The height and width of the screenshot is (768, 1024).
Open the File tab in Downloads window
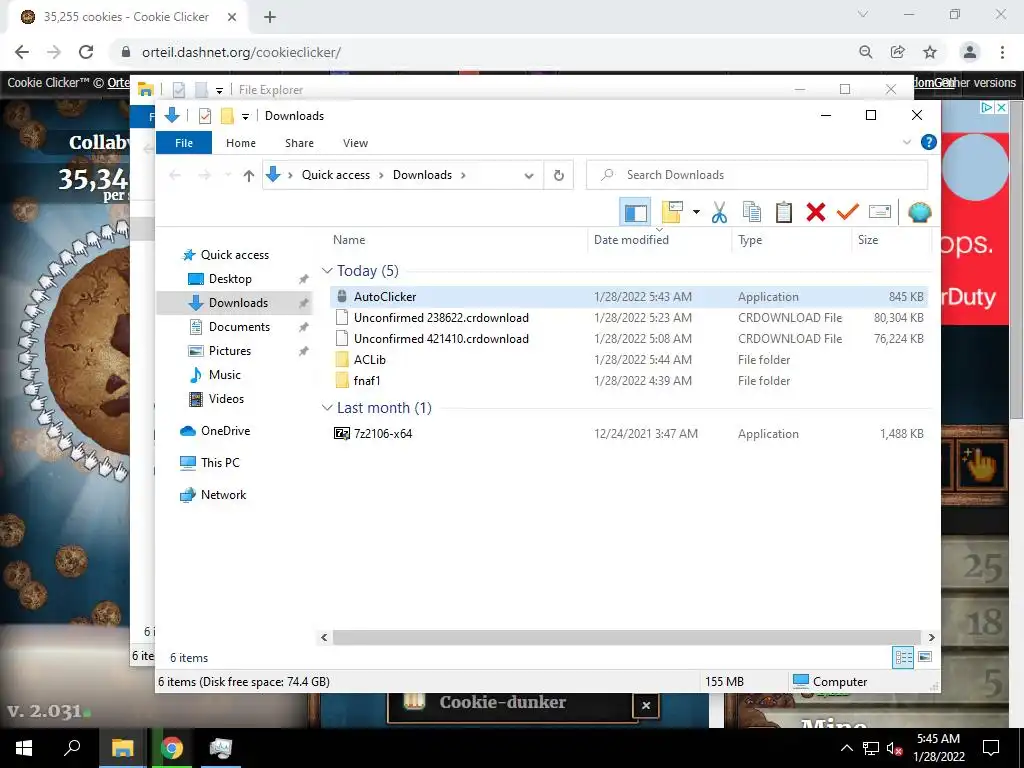pos(184,143)
